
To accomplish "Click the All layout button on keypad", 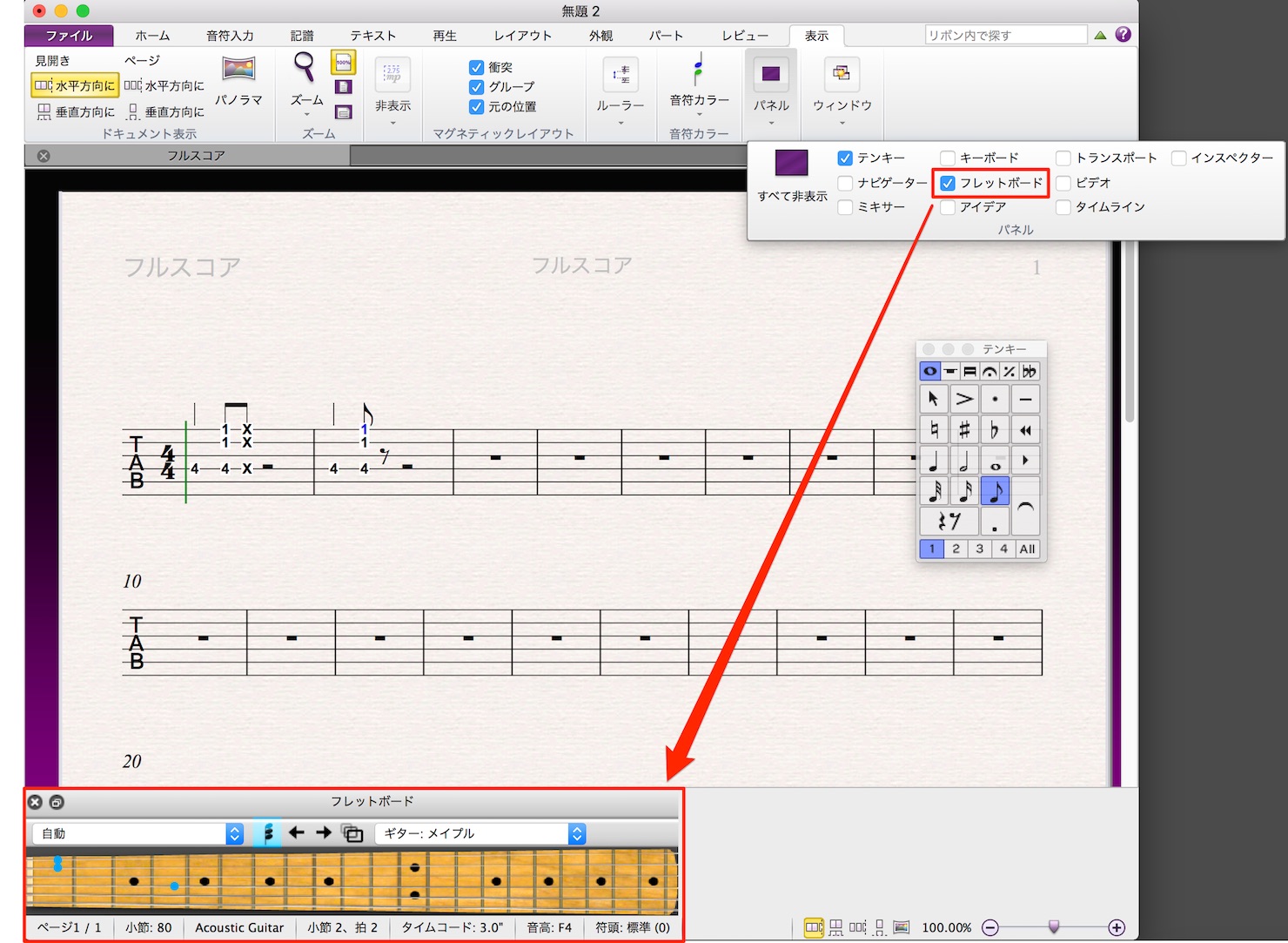I will (1028, 549).
